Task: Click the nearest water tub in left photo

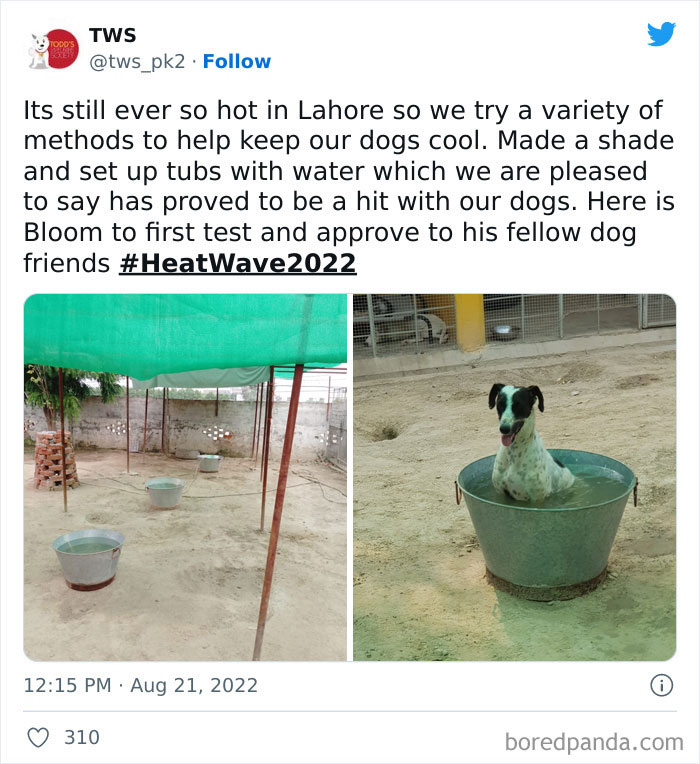Action: (88, 559)
